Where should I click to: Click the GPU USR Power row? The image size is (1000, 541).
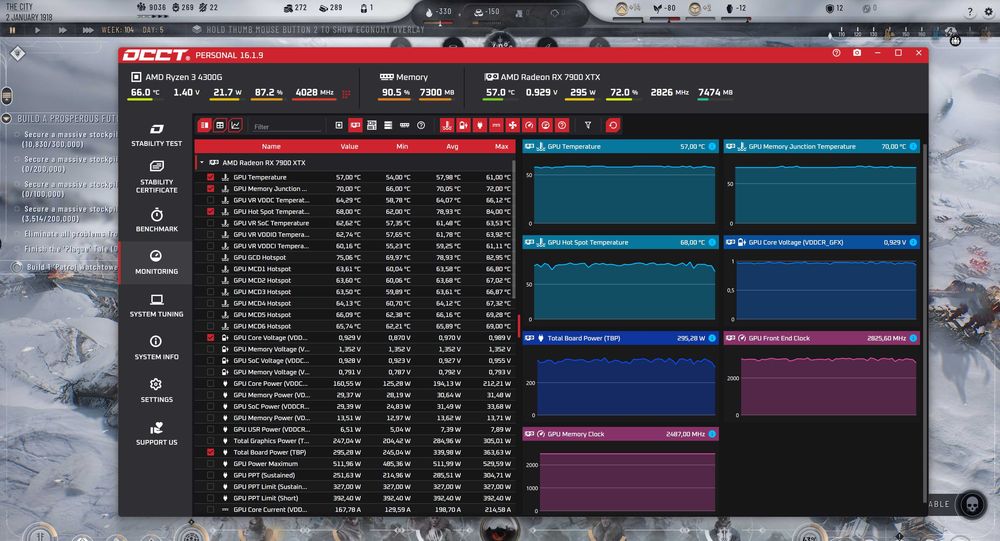coord(354,429)
